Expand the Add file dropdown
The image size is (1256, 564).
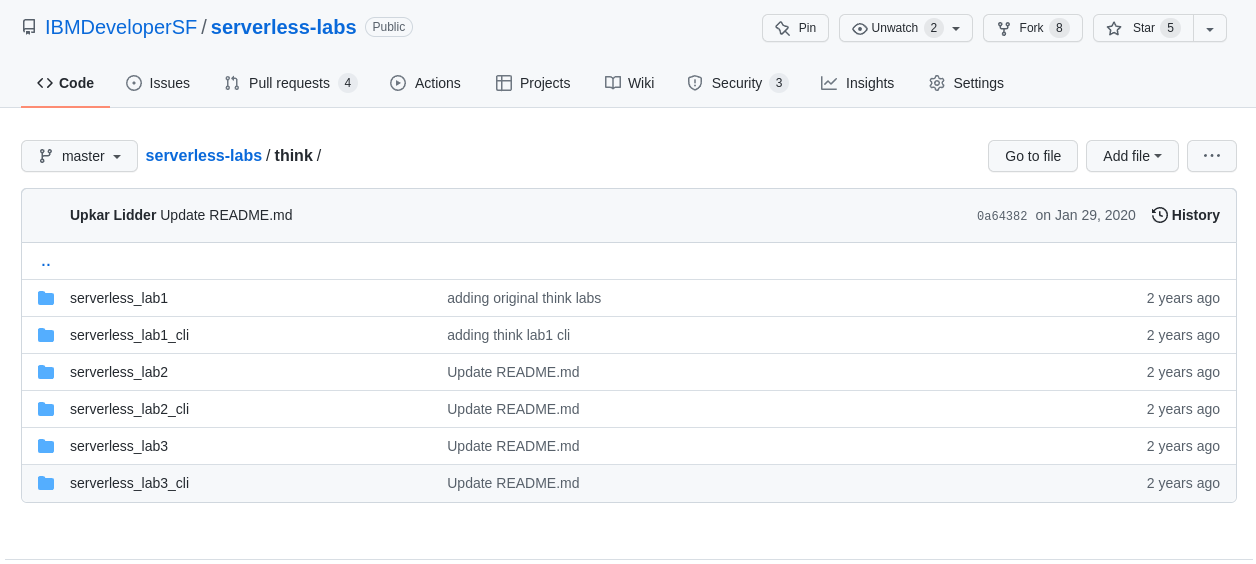point(1132,156)
